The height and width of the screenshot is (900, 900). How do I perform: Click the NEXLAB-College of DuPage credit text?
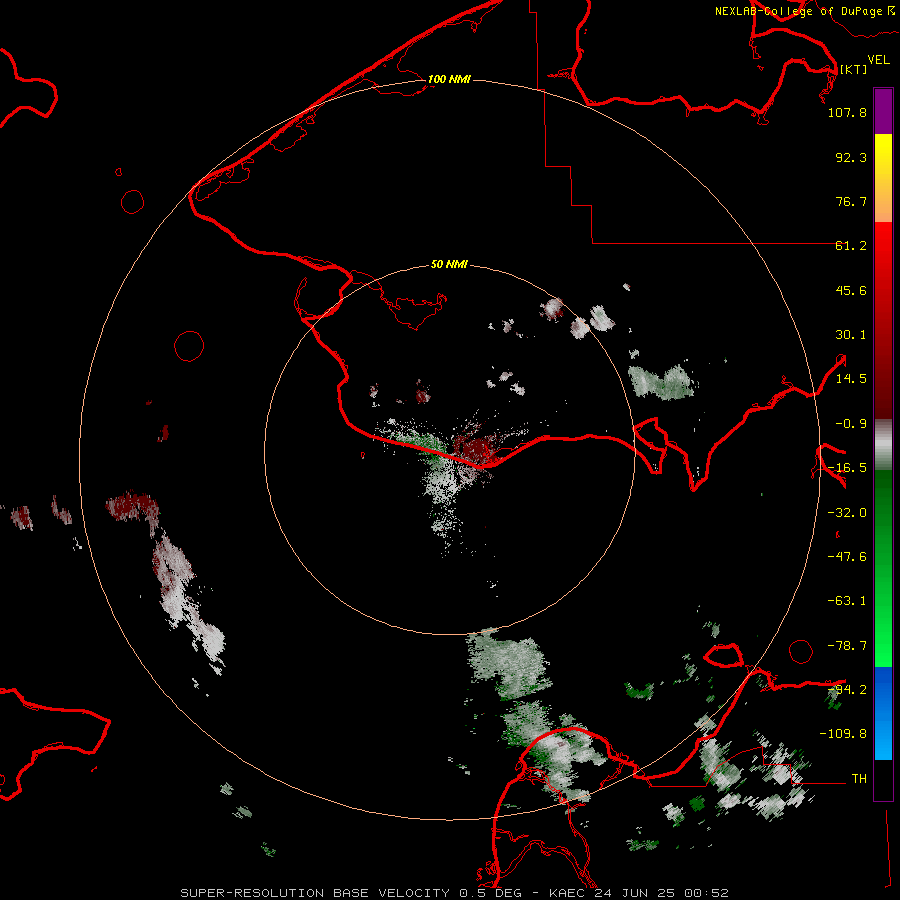tap(805, 11)
